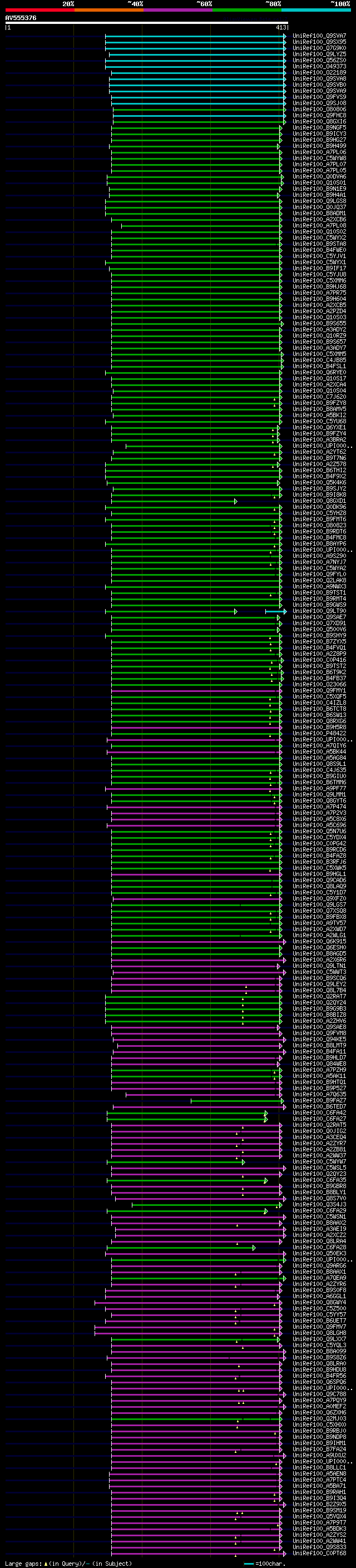
Task: Select hit label UniRef100_A5AG84
Action: pos(319,758)
